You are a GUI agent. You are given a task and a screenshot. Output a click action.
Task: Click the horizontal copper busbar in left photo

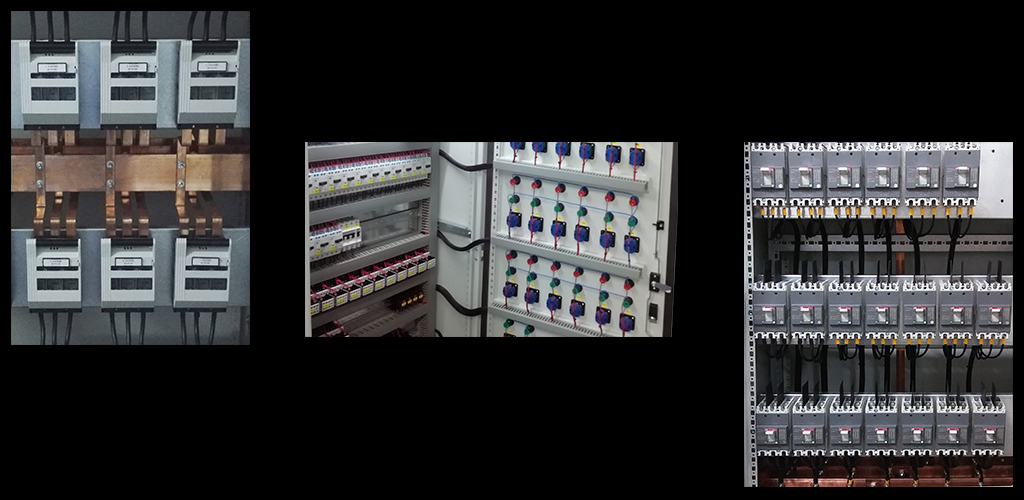130,171
